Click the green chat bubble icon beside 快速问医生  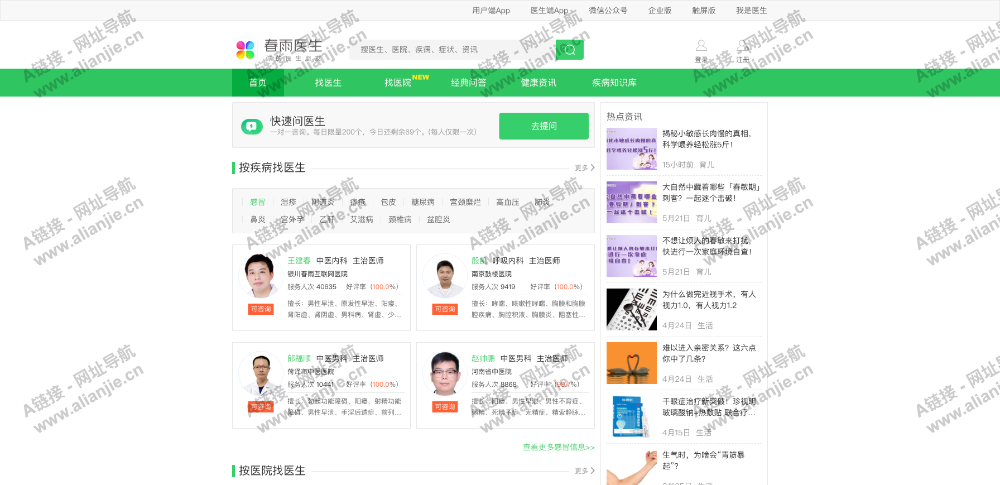[x=252, y=126]
